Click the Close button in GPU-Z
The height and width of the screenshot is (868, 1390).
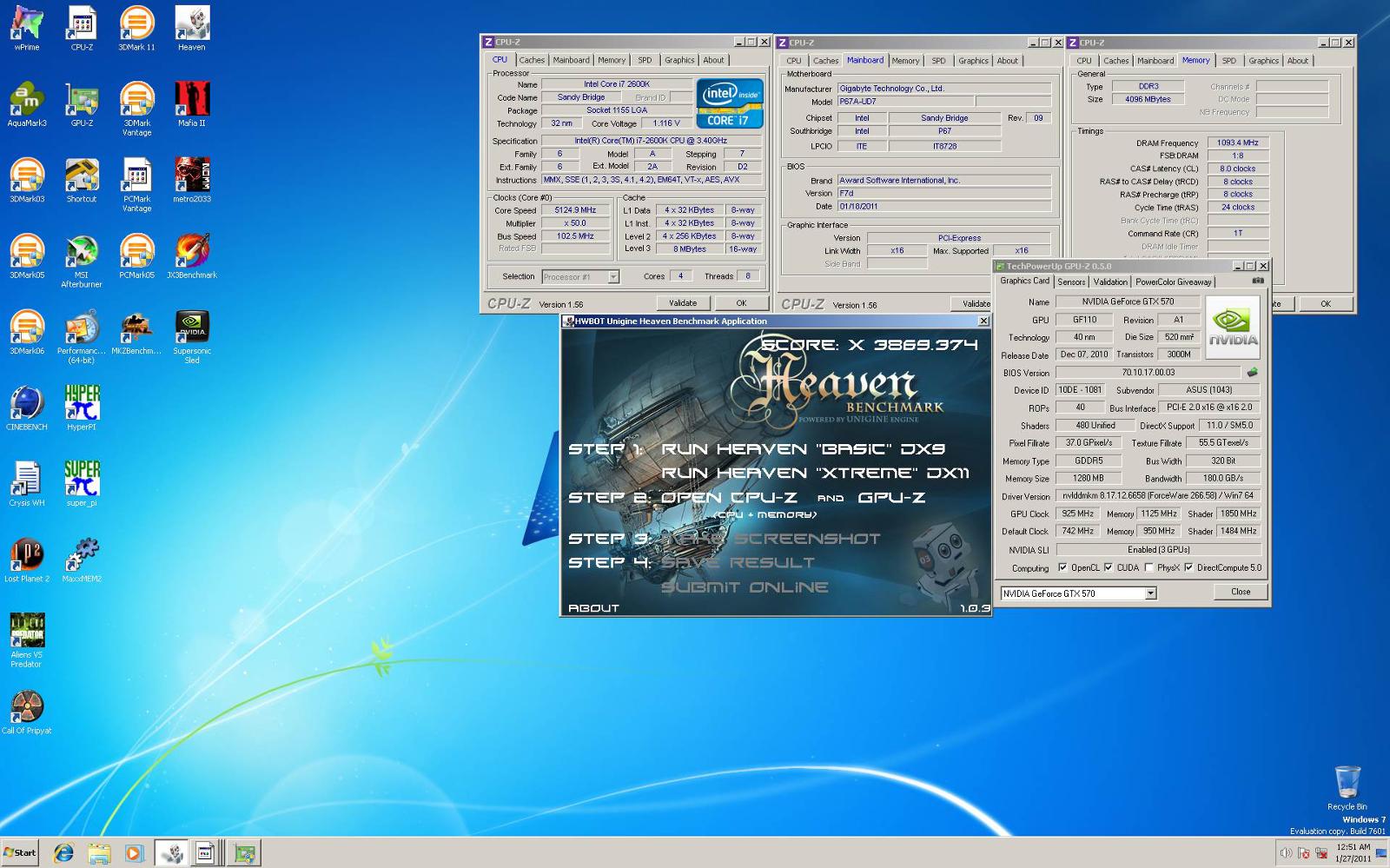coord(1241,592)
